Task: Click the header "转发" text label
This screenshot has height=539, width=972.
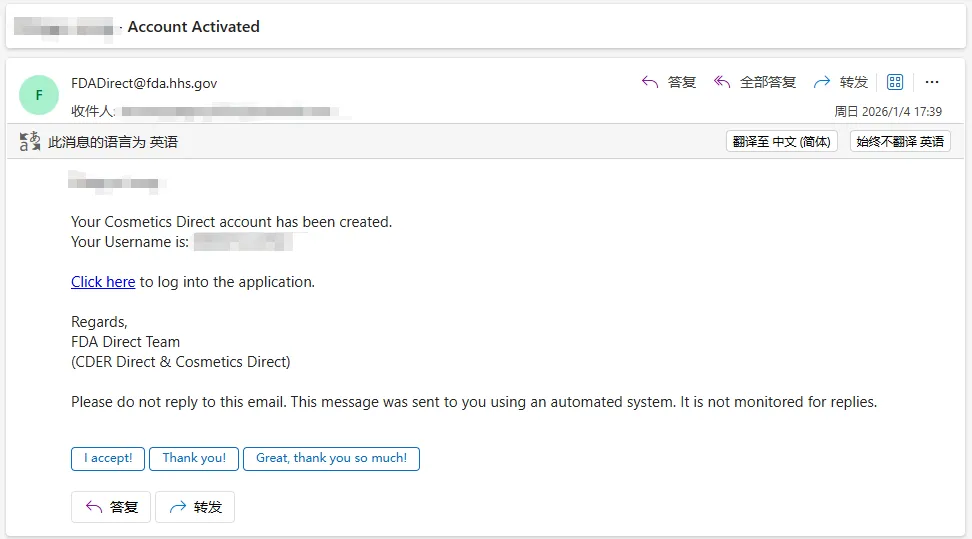Action: [x=854, y=82]
